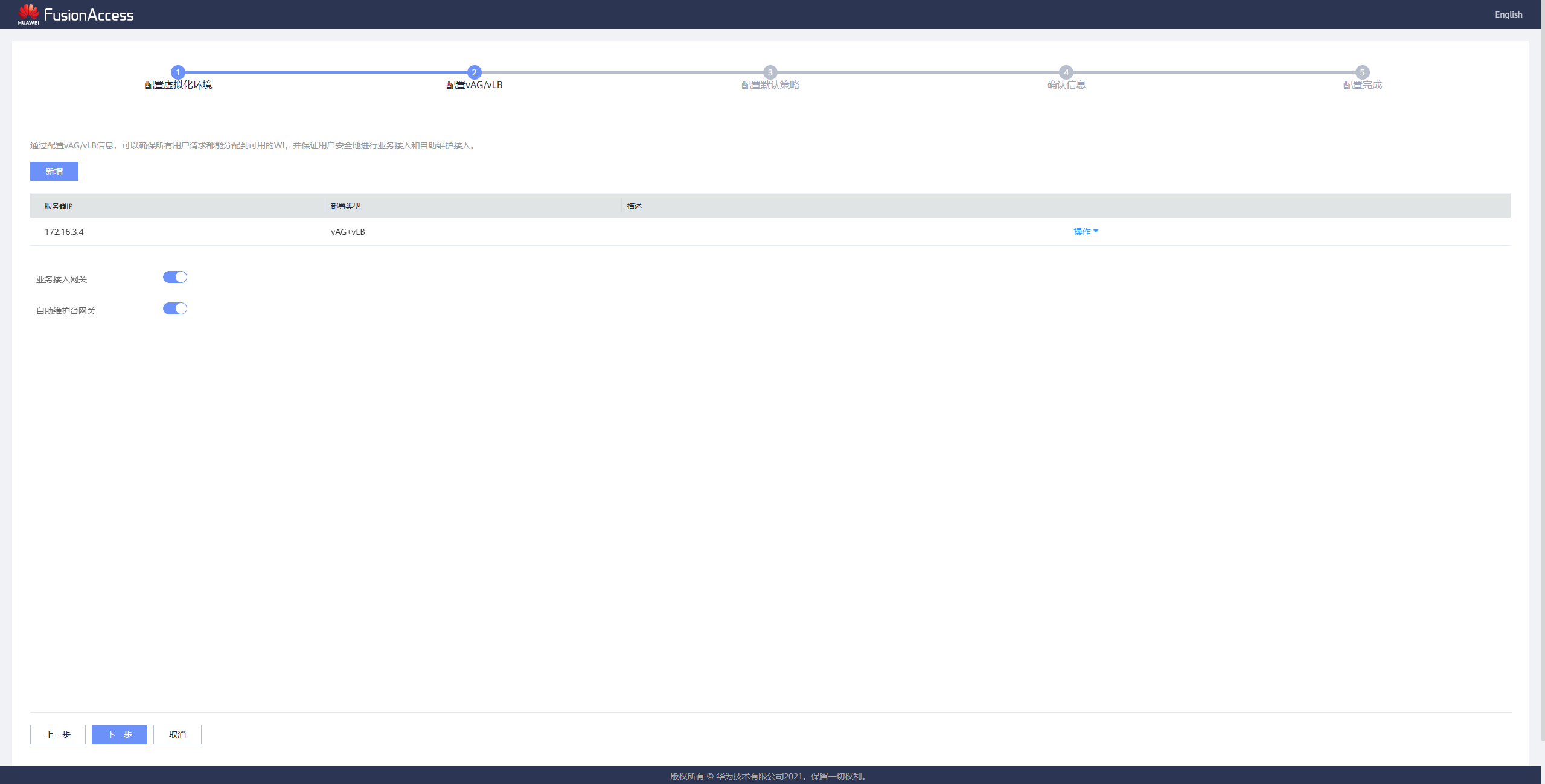Click the 新增 button
Image resolution: width=1545 pixels, height=784 pixels.
[54, 171]
